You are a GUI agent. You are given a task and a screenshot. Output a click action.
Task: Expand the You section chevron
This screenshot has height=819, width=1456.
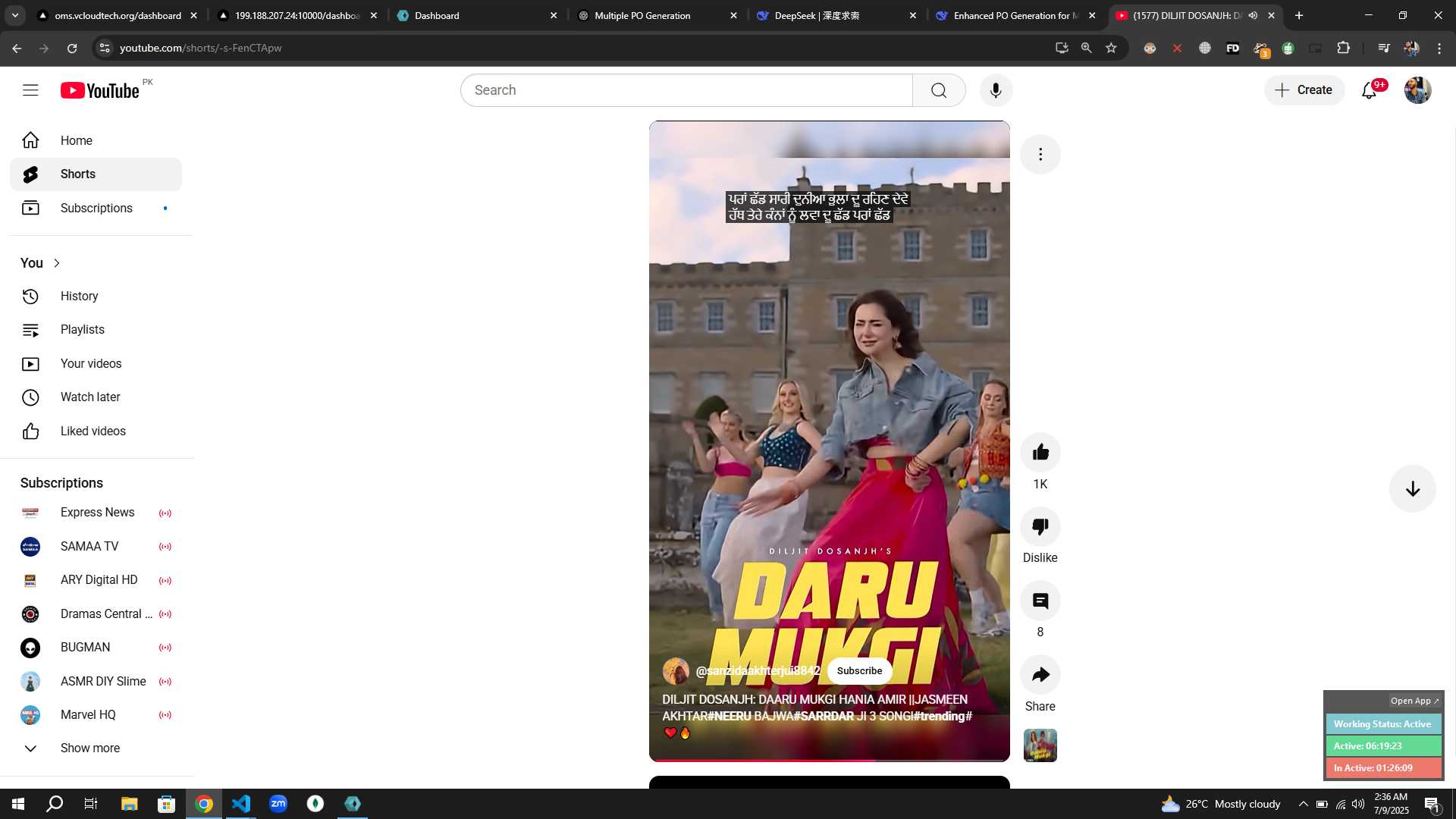click(57, 263)
